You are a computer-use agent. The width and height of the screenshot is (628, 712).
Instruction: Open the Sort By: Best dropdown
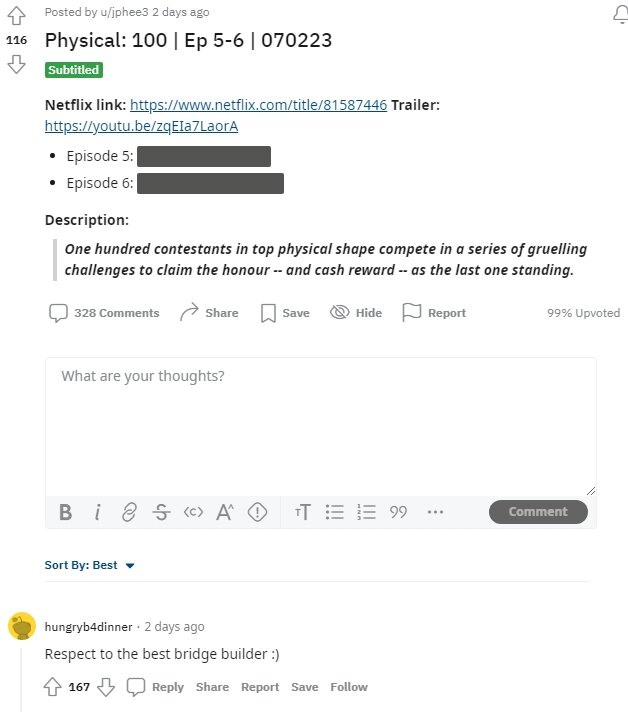point(89,565)
